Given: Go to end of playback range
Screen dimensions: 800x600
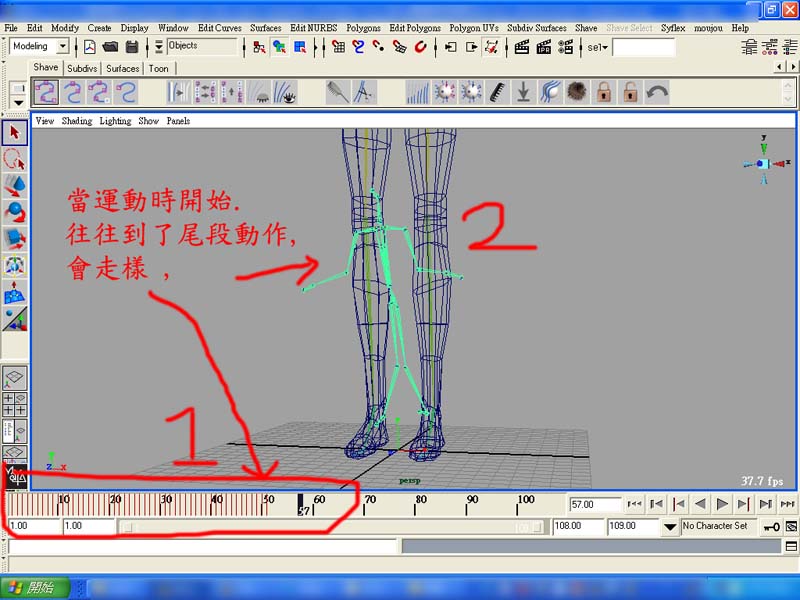Looking at the screenshot, I should click(x=787, y=504).
